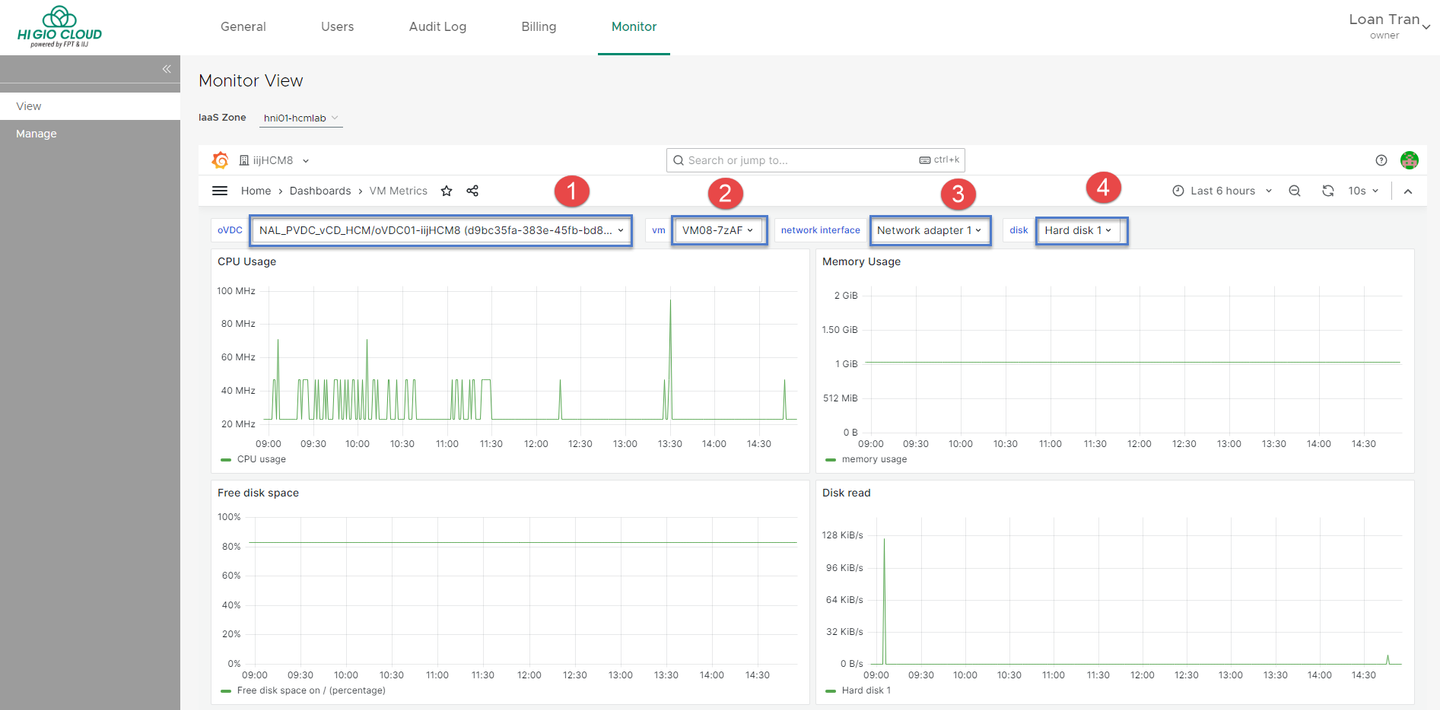Refresh the dashboard with refresh icon
Image resolution: width=1440 pixels, height=710 pixels.
coord(1328,191)
